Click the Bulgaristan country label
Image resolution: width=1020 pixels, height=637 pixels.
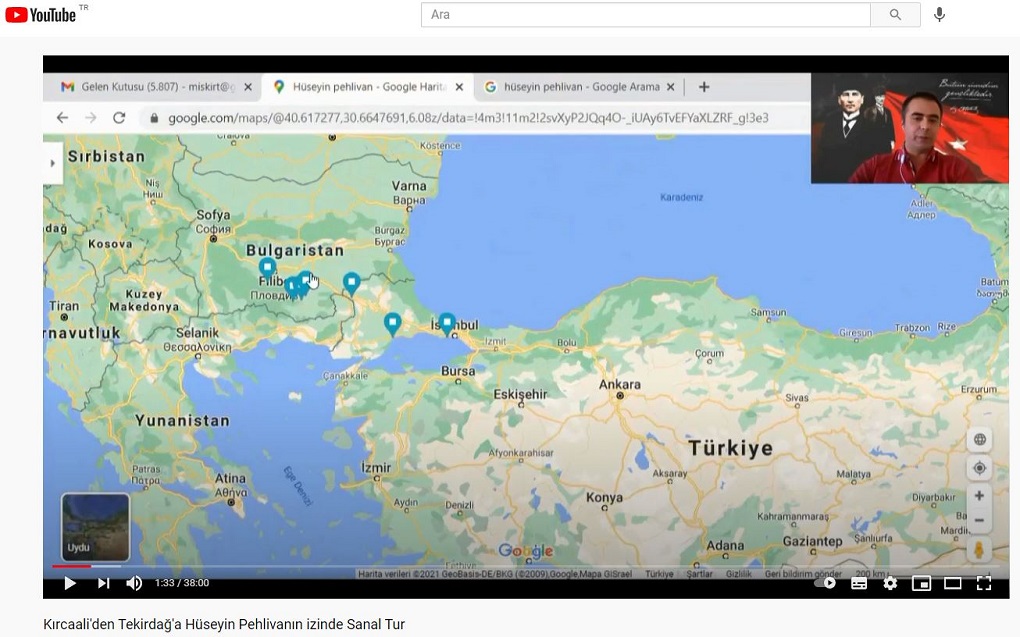tap(295, 251)
